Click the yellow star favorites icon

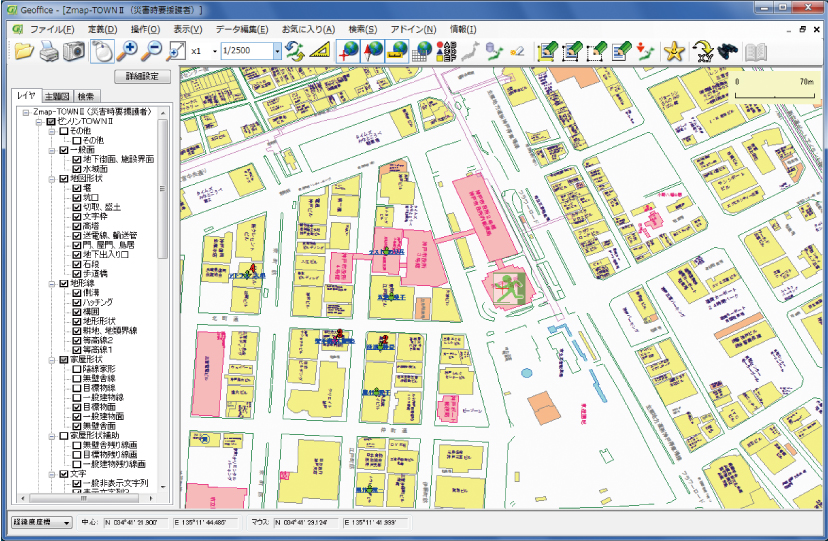[674, 51]
